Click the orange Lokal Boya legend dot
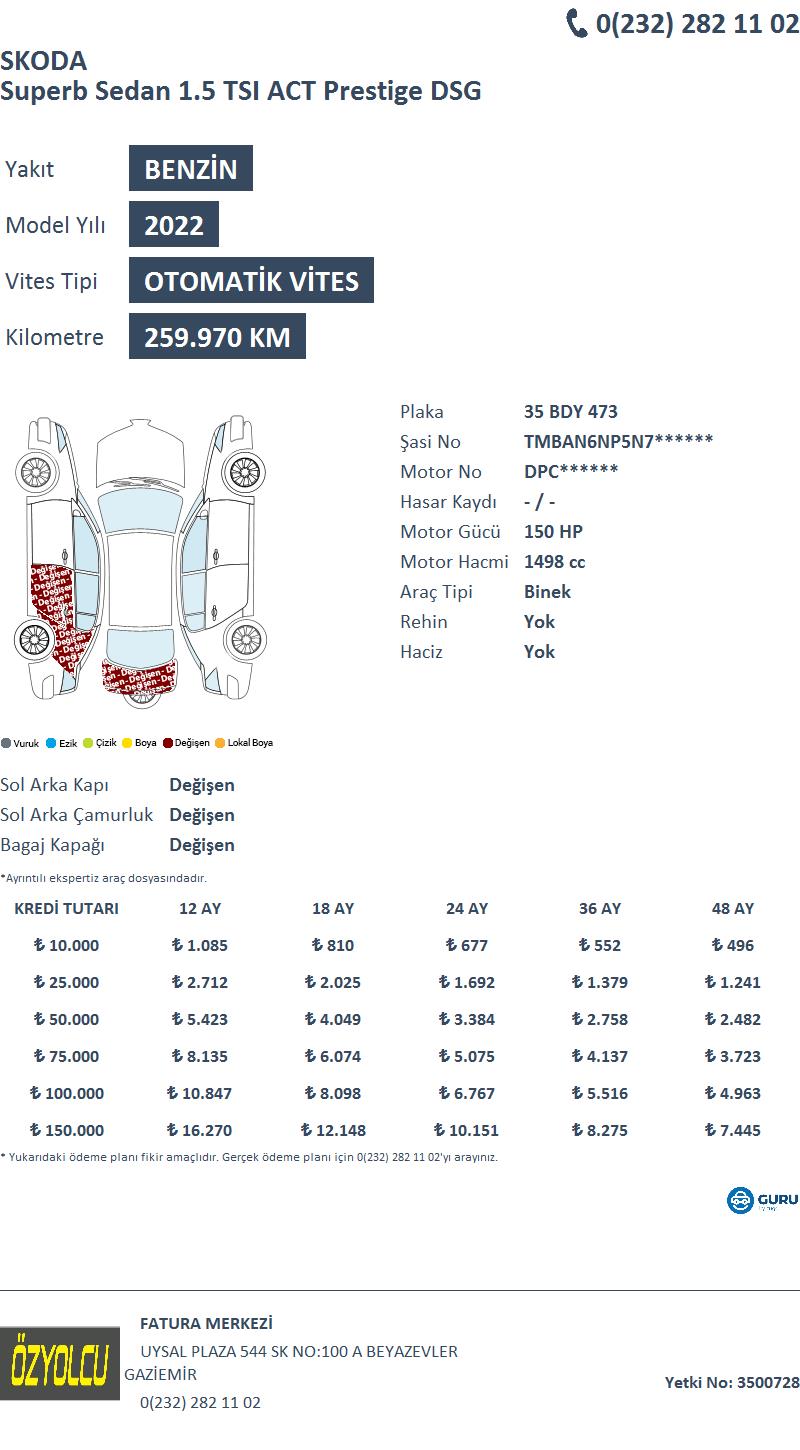This screenshot has width=800, height=1450. click(x=220, y=743)
